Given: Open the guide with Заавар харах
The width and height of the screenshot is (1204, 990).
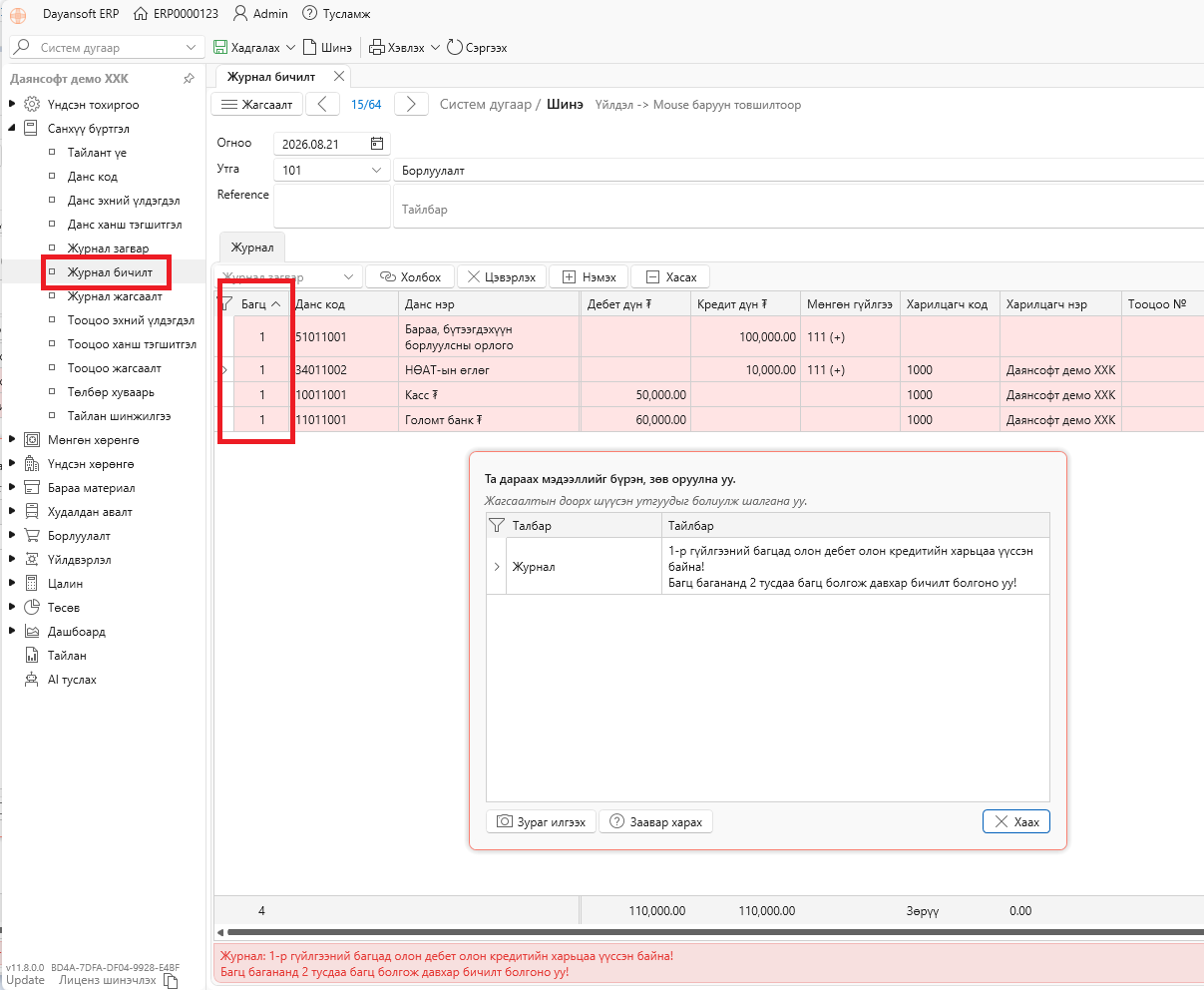Looking at the screenshot, I should coord(656,822).
